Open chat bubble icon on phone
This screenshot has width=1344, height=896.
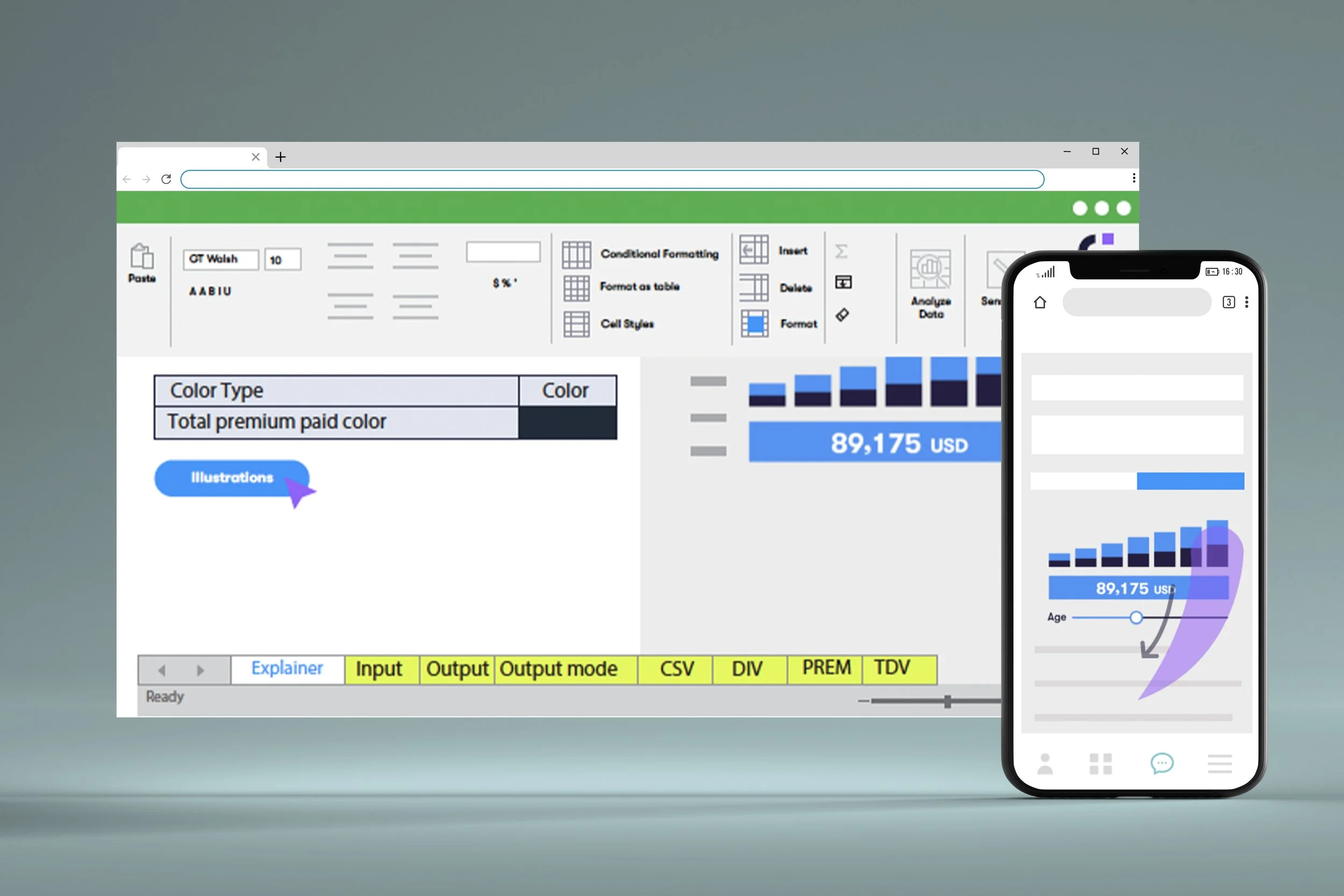(x=1161, y=763)
